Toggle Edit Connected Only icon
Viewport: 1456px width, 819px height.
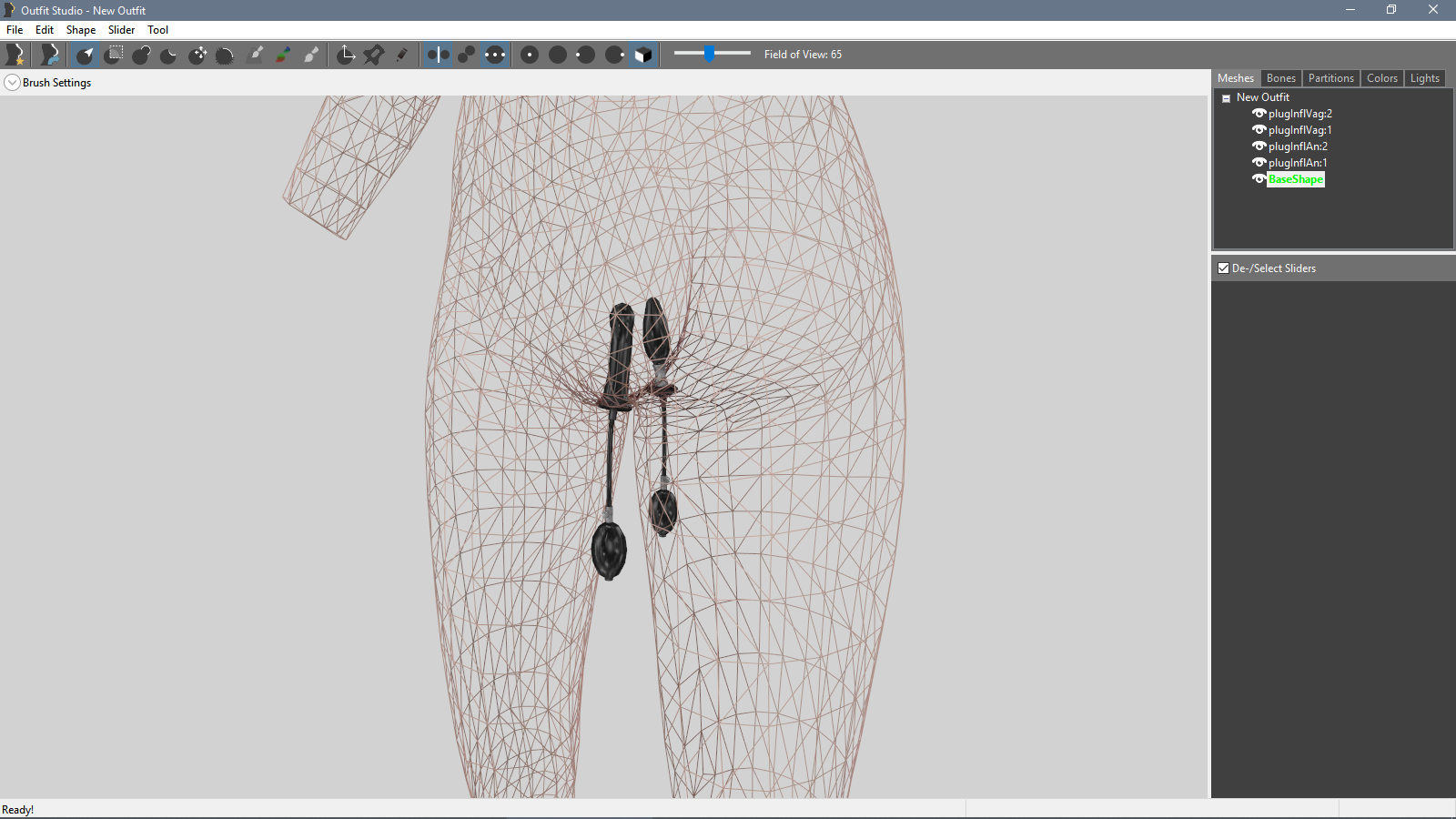pyautogui.click(x=466, y=55)
